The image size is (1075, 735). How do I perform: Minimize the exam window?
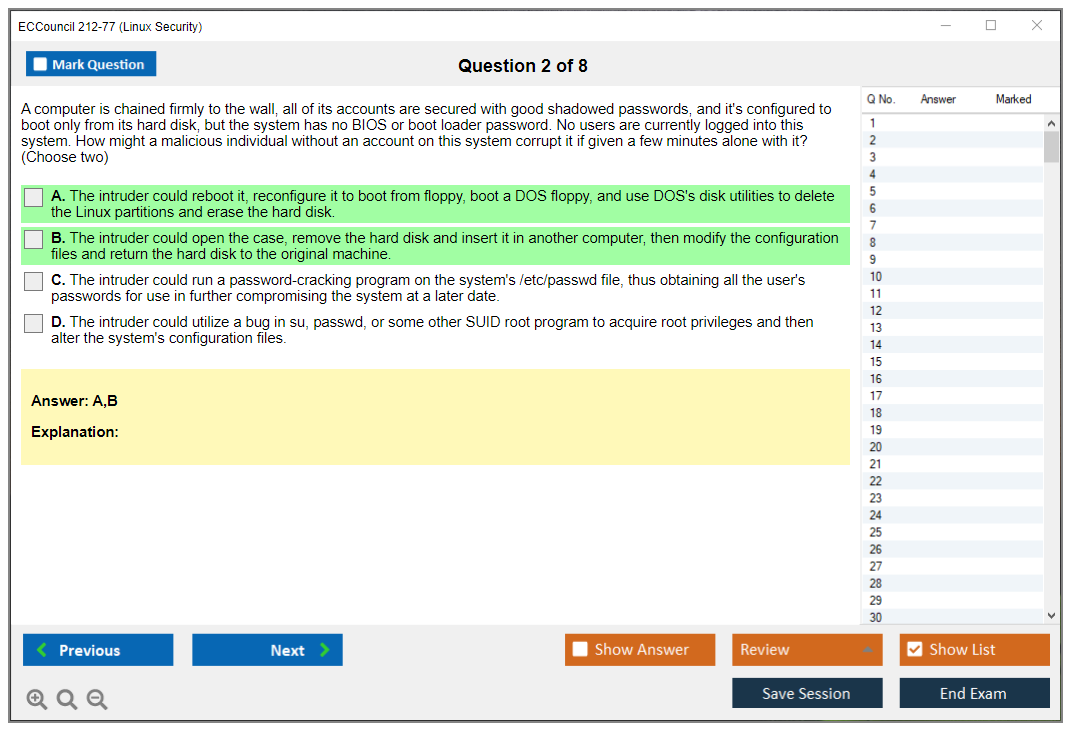[x=945, y=26]
